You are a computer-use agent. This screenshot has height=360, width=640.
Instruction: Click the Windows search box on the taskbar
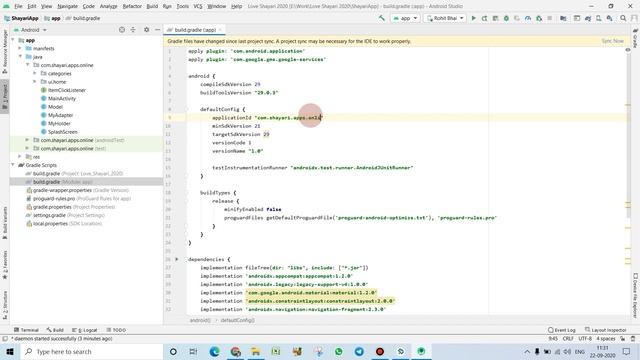click(x=91, y=351)
